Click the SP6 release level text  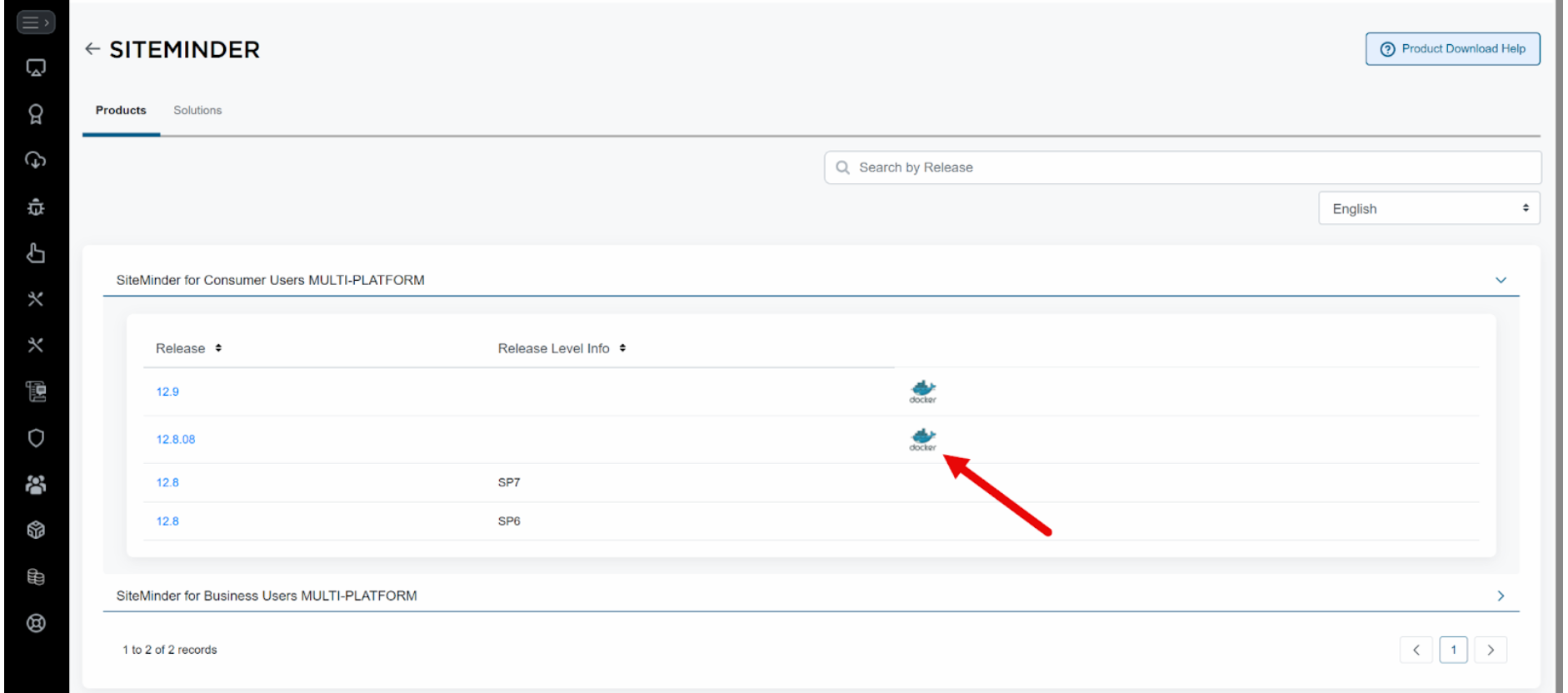[509, 521]
